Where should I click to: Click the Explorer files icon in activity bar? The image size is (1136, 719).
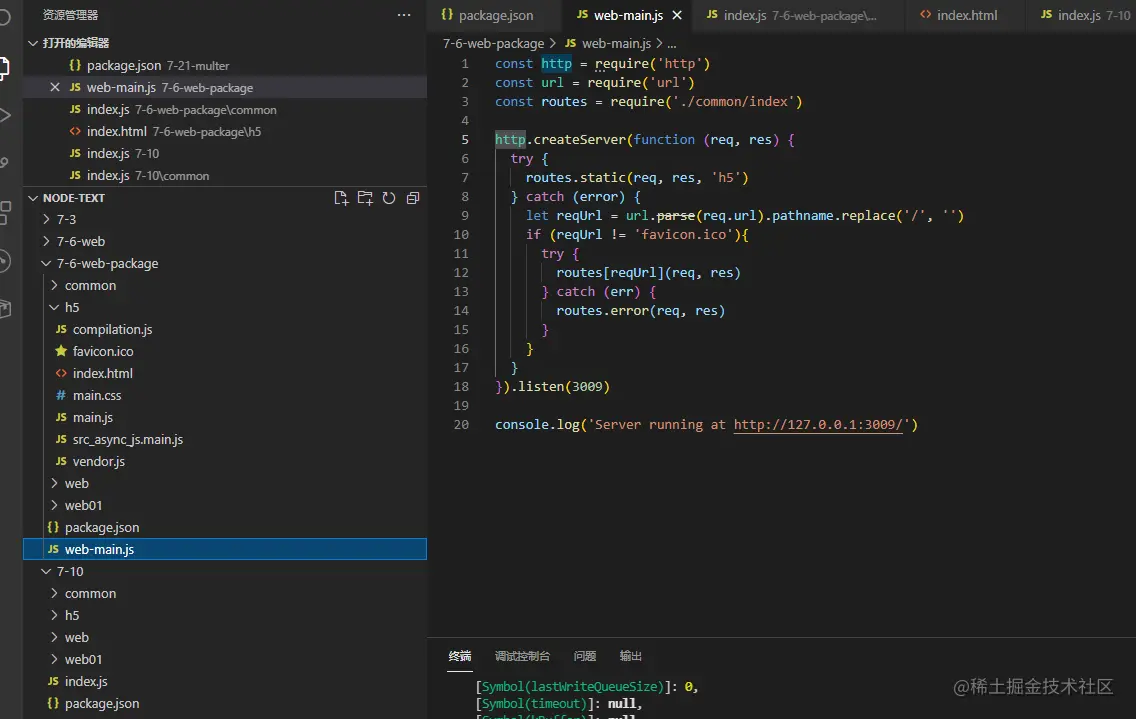coord(4,68)
